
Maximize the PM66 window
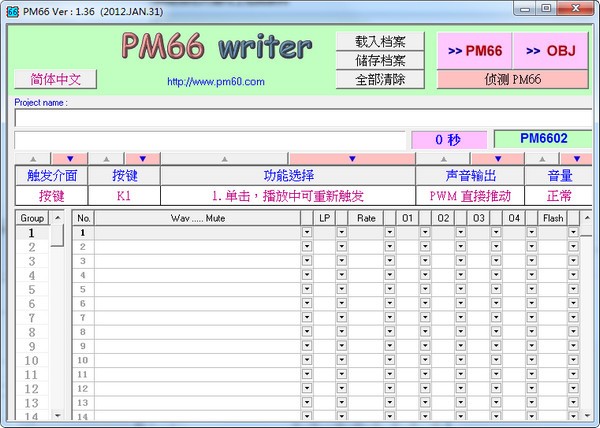(x=546, y=8)
